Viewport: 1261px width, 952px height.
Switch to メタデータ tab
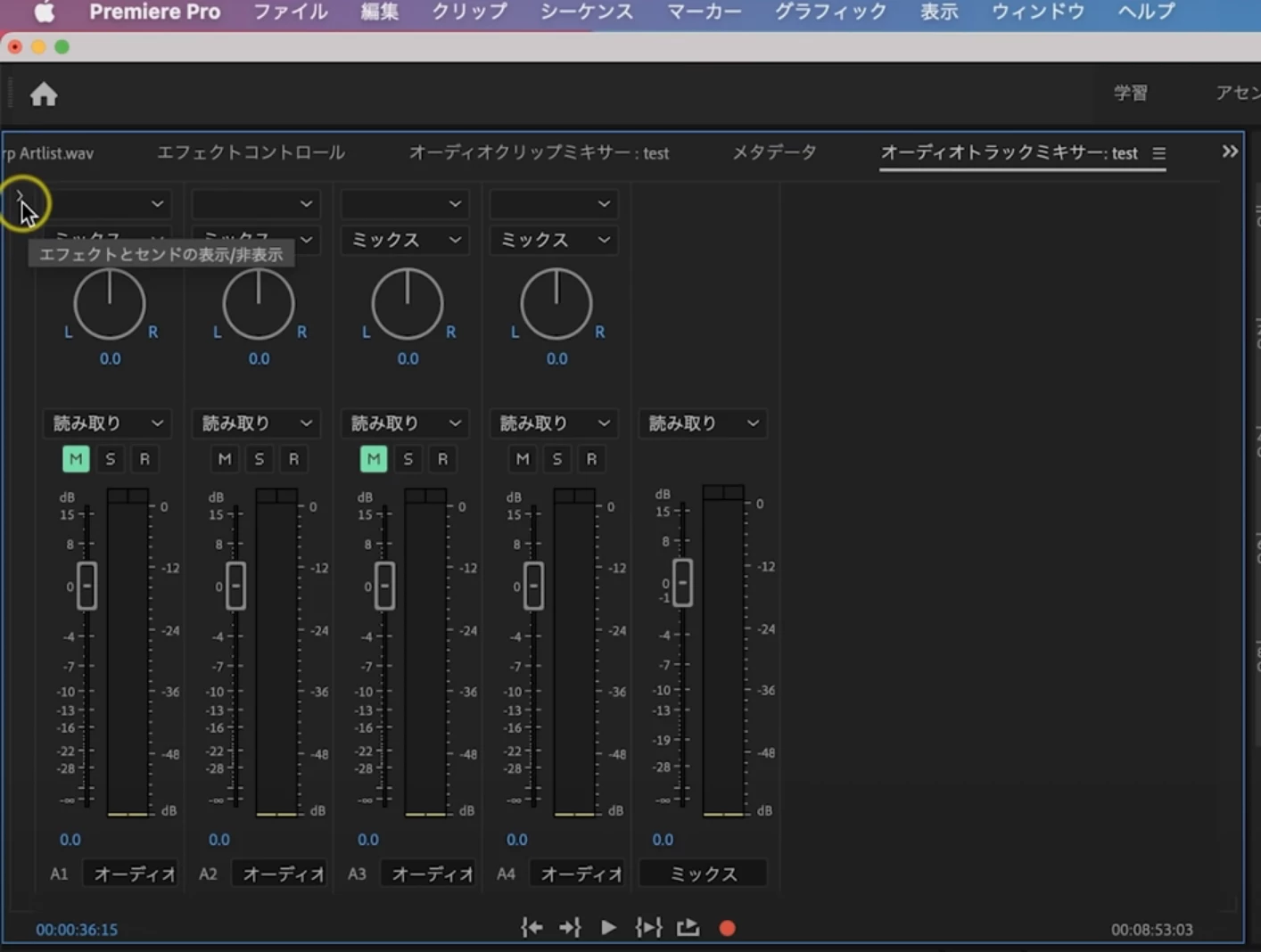(x=774, y=152)
